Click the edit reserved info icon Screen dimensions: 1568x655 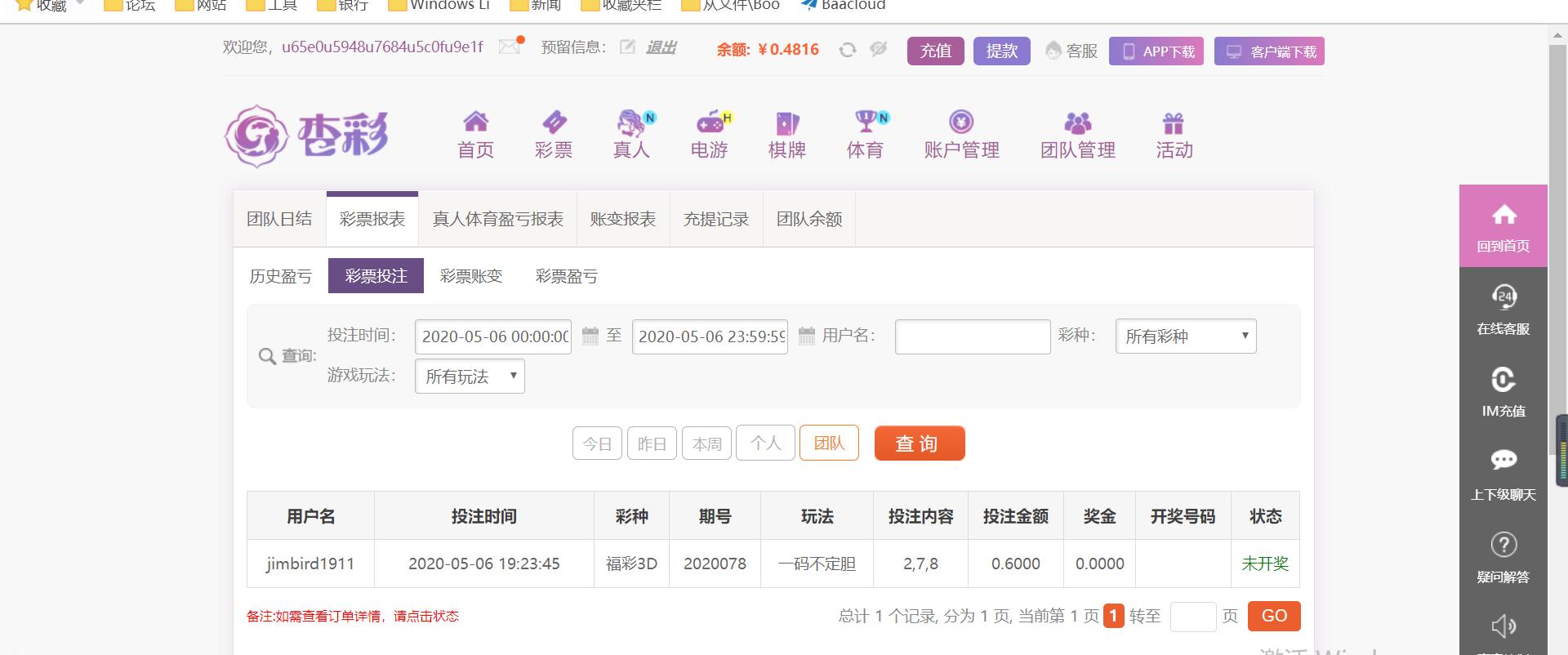pyautogui.click(x=627, y=47)
